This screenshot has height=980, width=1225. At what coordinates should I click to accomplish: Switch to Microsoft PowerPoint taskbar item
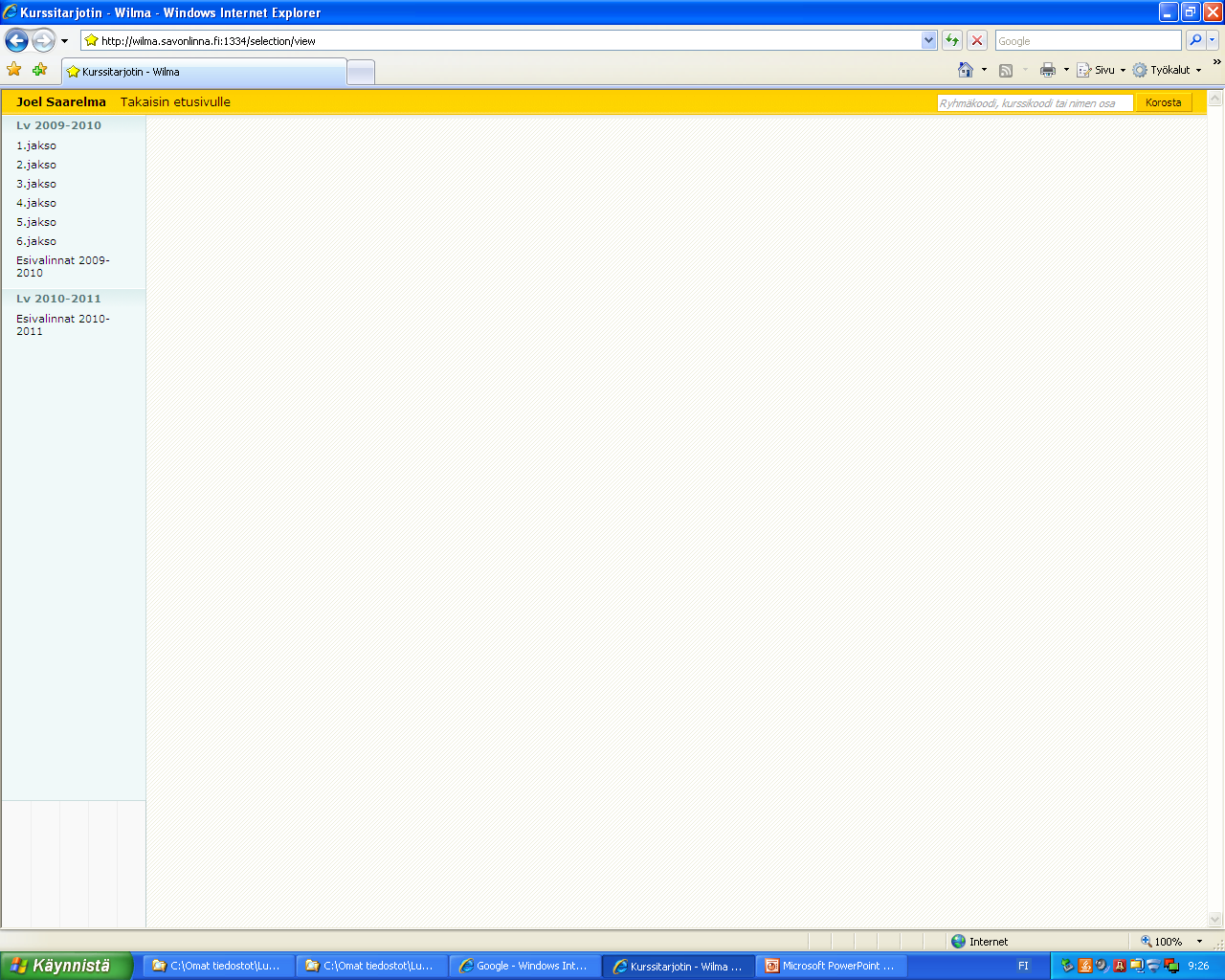(x=832, y=966)
